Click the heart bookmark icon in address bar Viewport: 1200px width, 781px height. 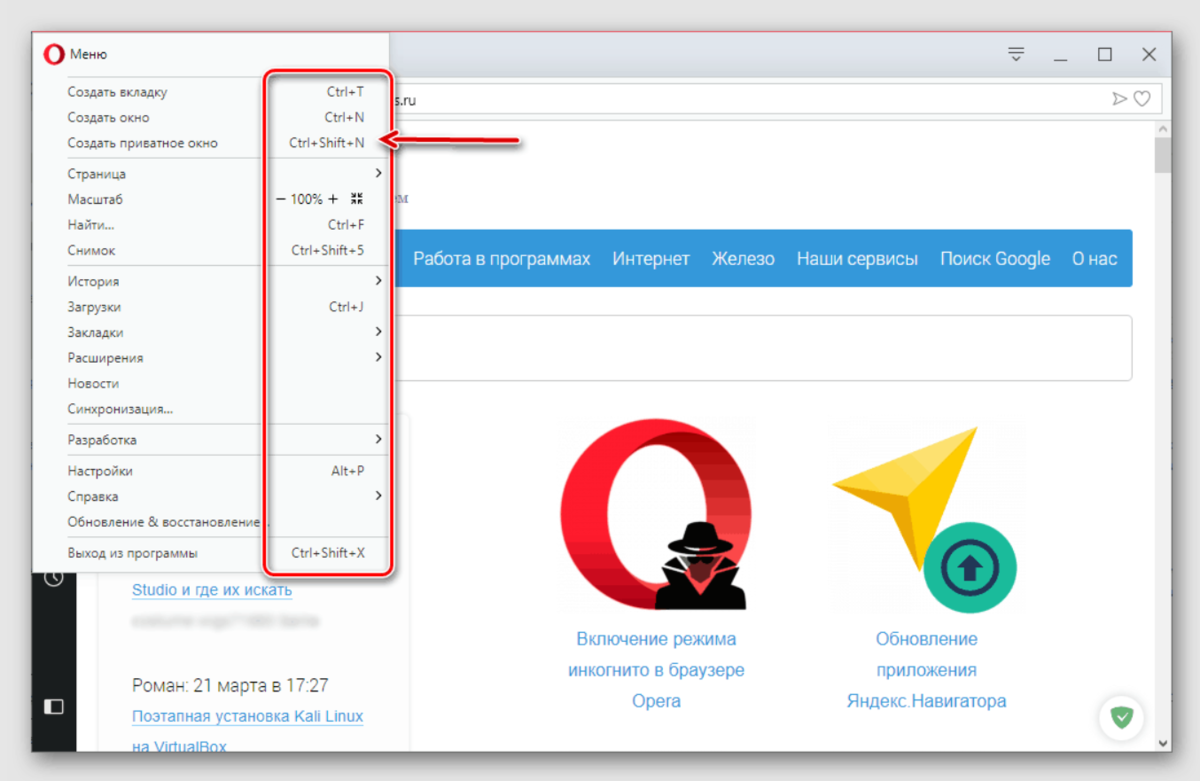tap(1141, 98)
